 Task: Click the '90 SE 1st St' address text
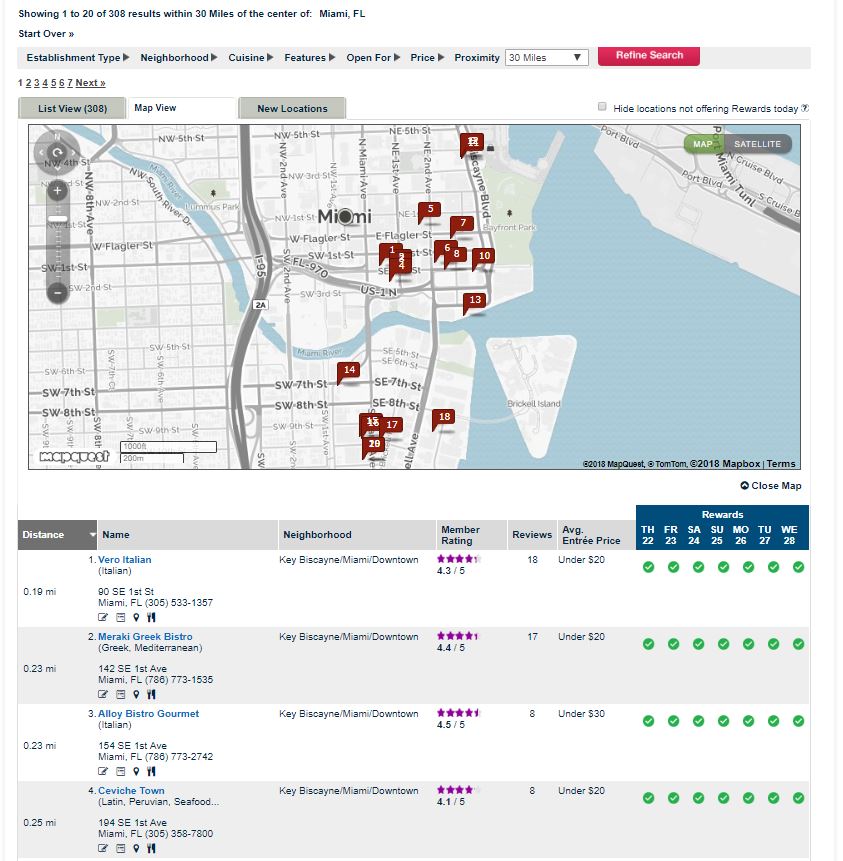click(x=126, y=592)
